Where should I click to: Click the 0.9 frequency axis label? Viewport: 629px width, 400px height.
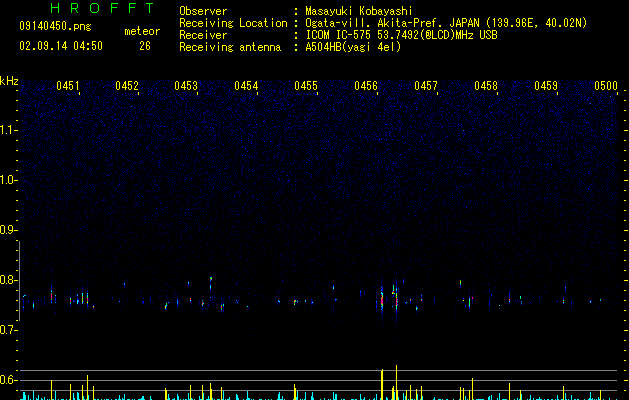(8, 230)
